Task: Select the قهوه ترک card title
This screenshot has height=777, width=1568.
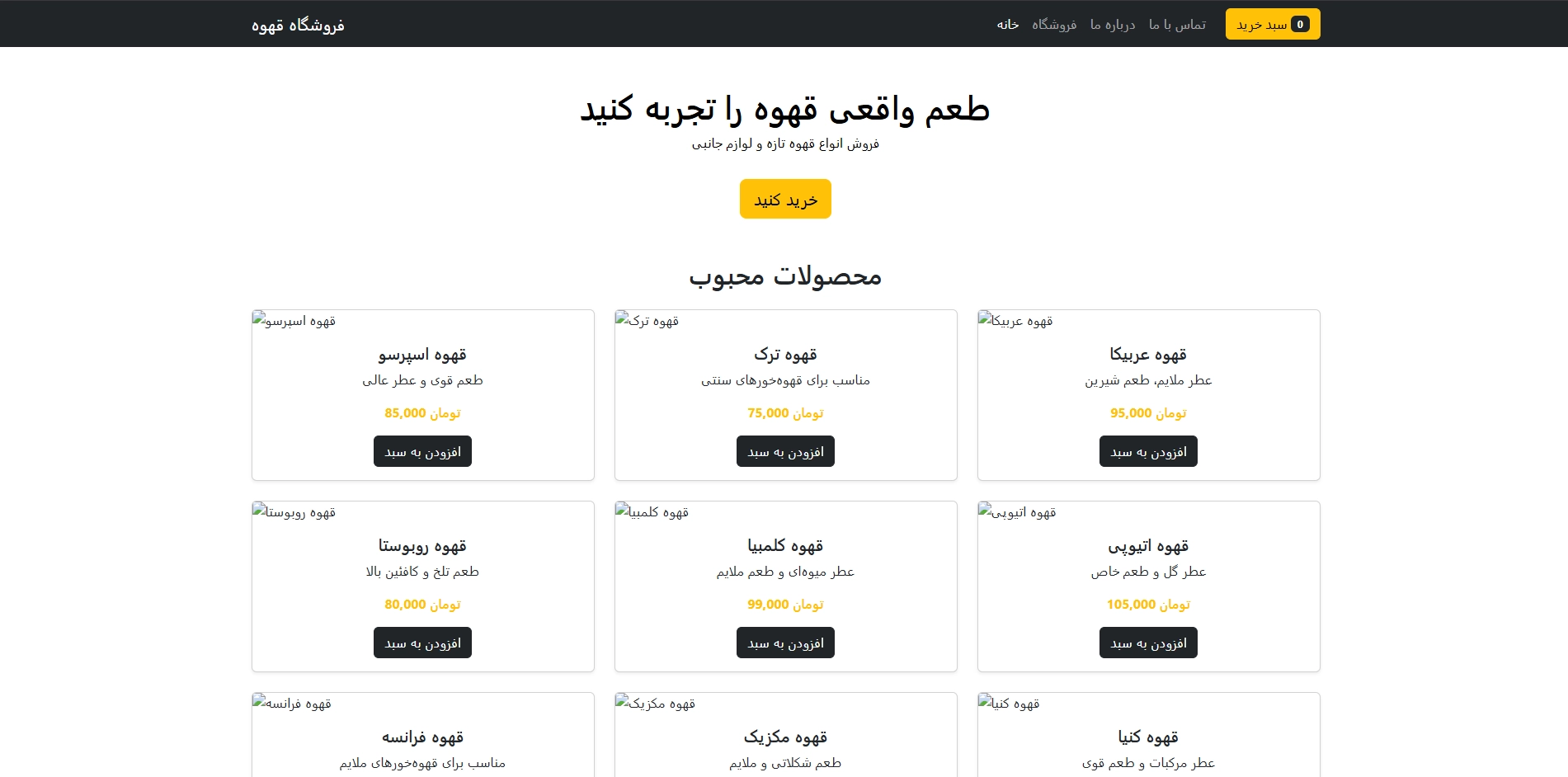Action: pos(785,354)
